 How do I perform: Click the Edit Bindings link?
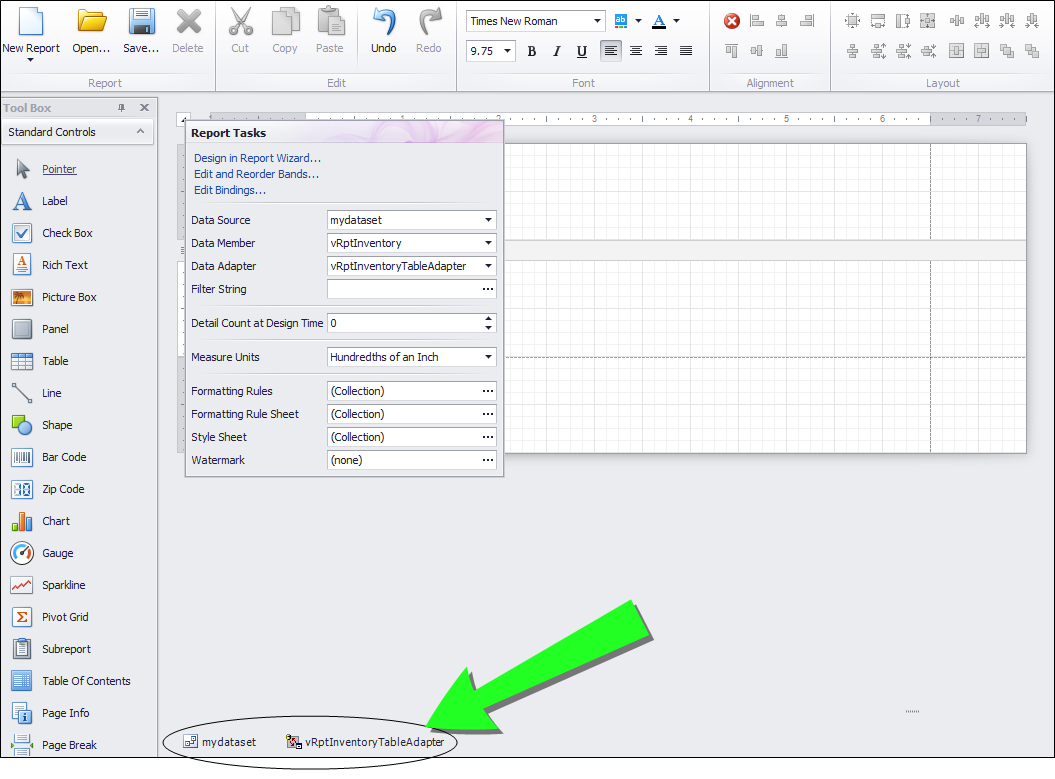(x=230, y=190)
